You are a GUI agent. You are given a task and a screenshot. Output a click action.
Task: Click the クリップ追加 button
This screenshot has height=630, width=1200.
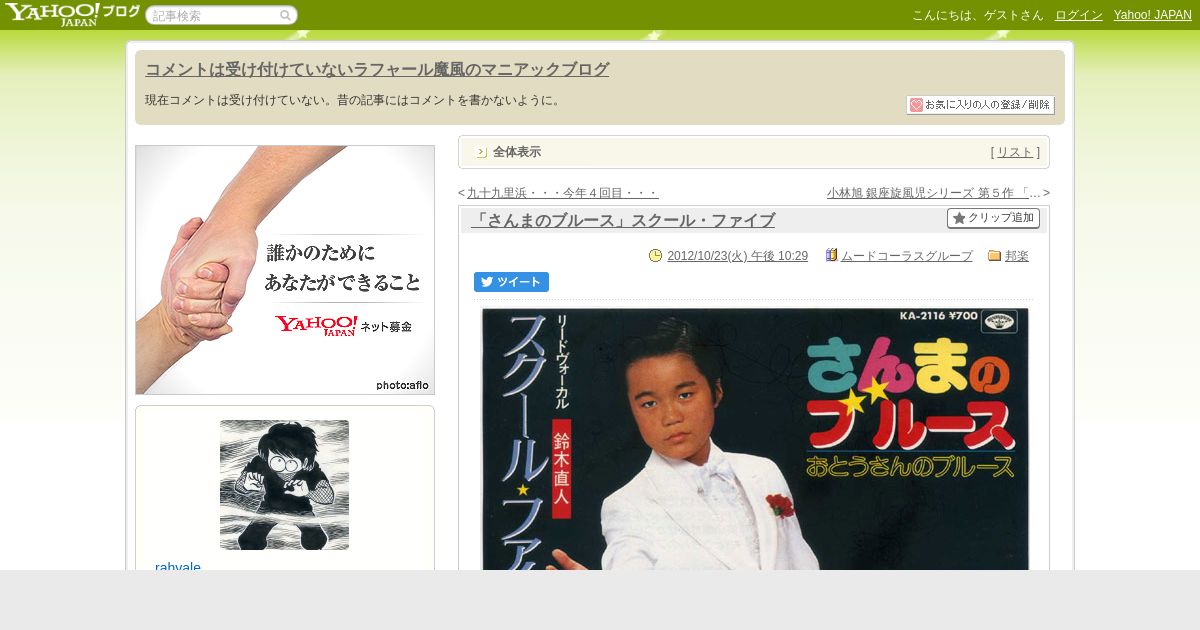[993, 218]
